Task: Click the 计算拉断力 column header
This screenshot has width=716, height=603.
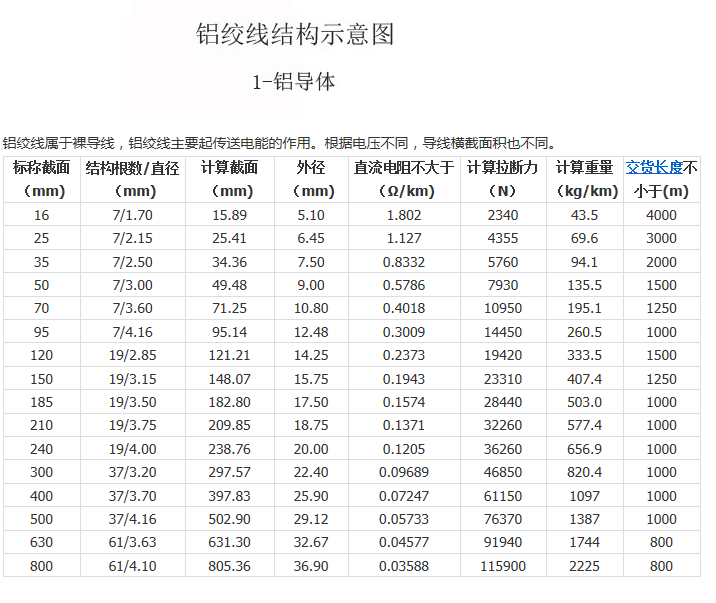Action: 503,179
